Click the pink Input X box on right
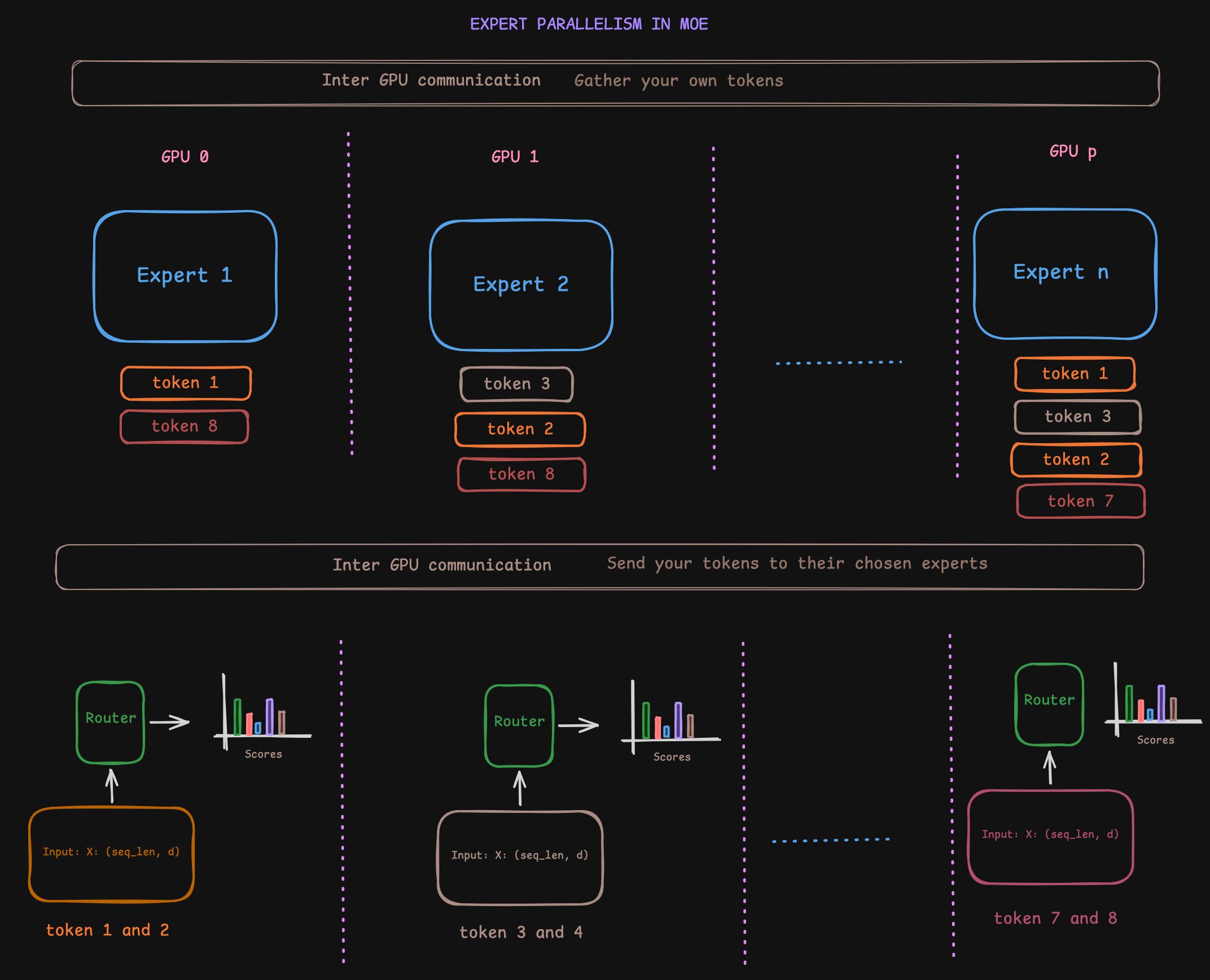Screen dimensions: 1210x980 [1050, 836]
